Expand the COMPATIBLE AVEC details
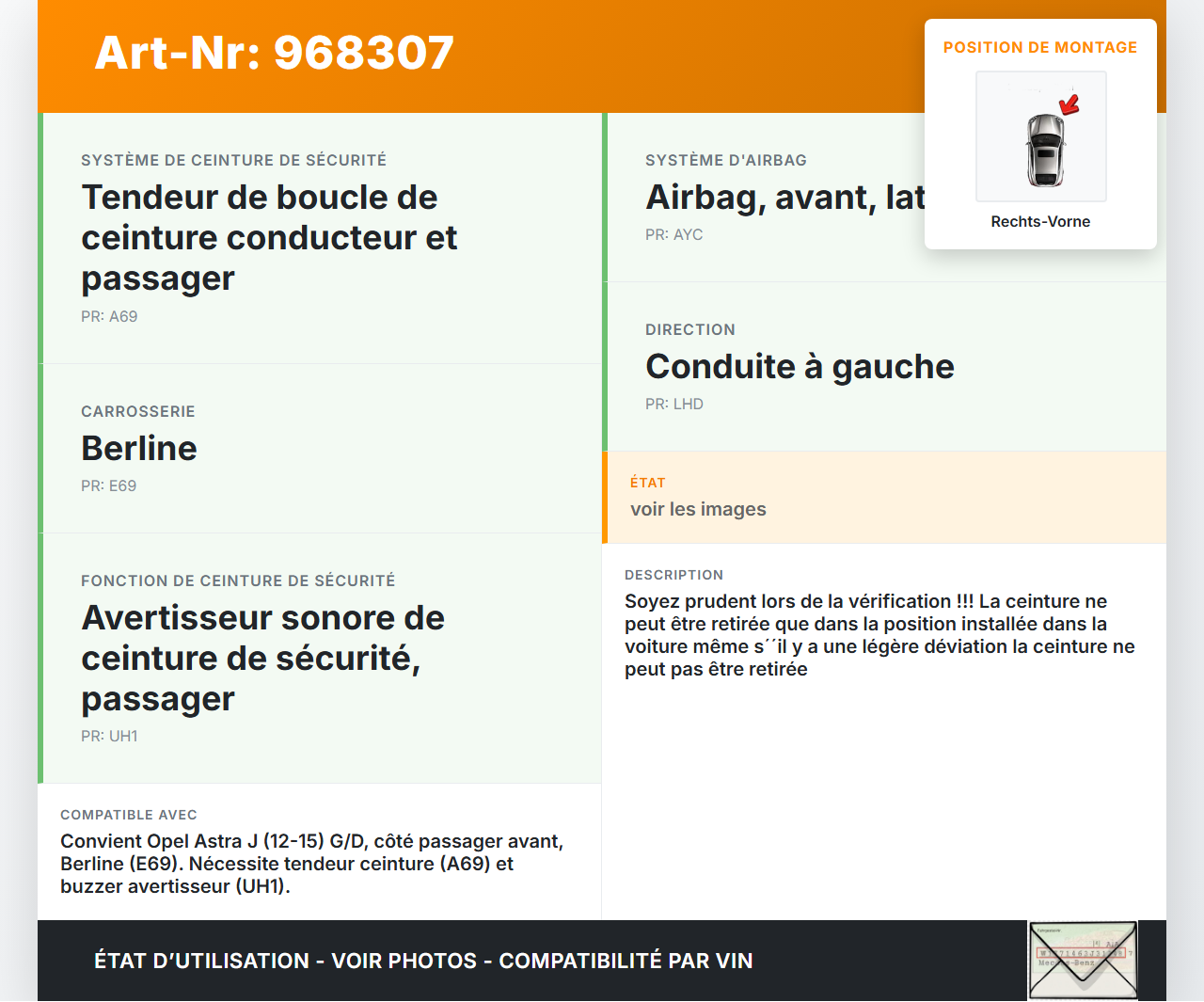This screenshot has height=1002, width=1204. [x=129, y=815]
